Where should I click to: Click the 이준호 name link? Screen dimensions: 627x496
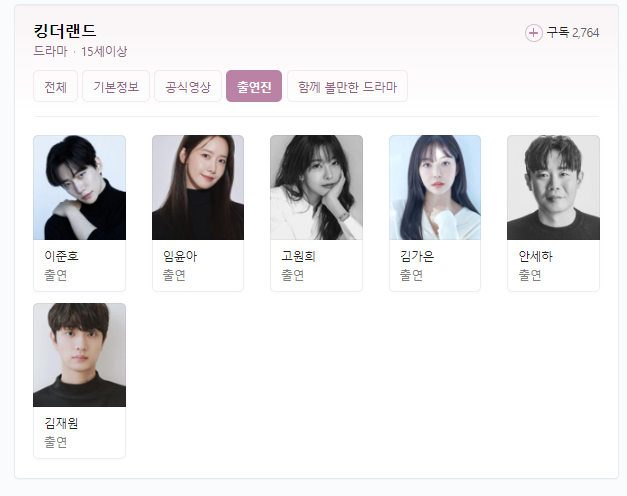coord(61,256)
